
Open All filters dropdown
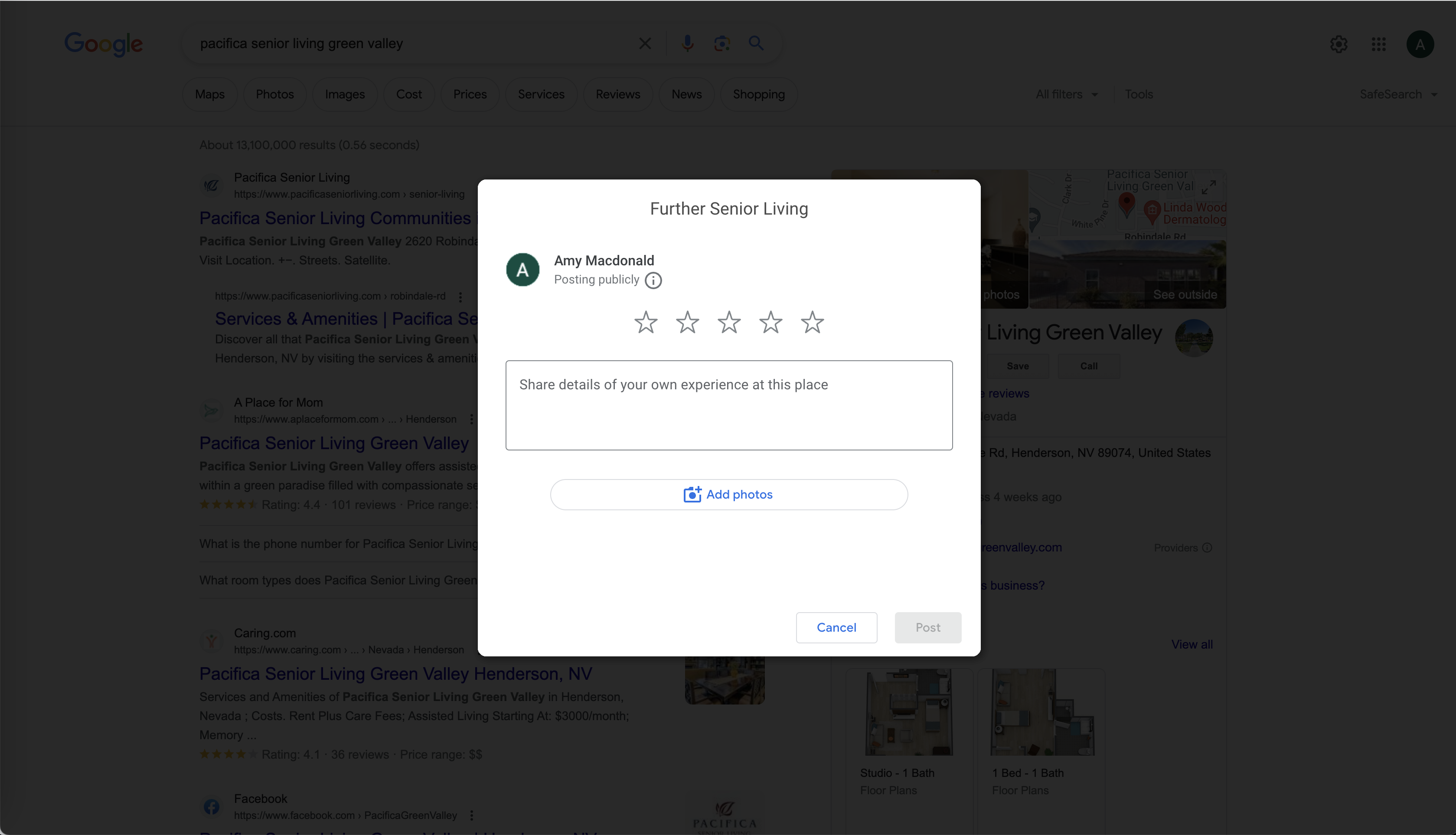point(1067,94)
